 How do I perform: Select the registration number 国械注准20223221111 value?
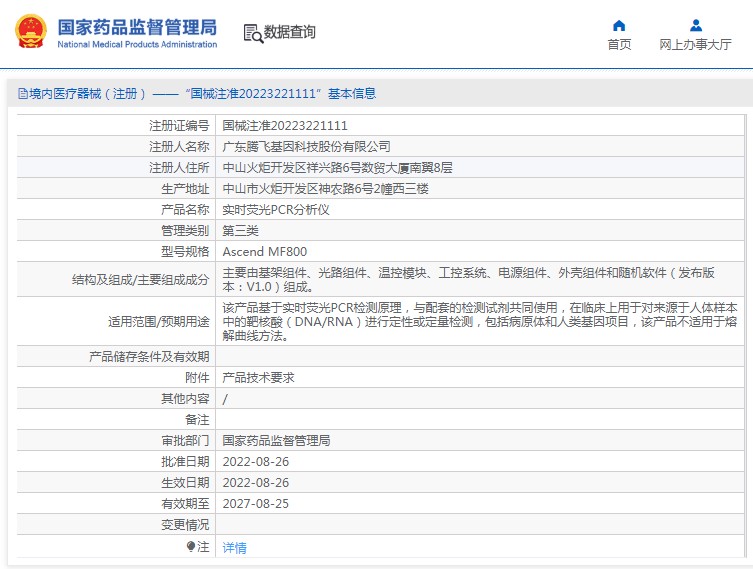click(x=285, y=126)
